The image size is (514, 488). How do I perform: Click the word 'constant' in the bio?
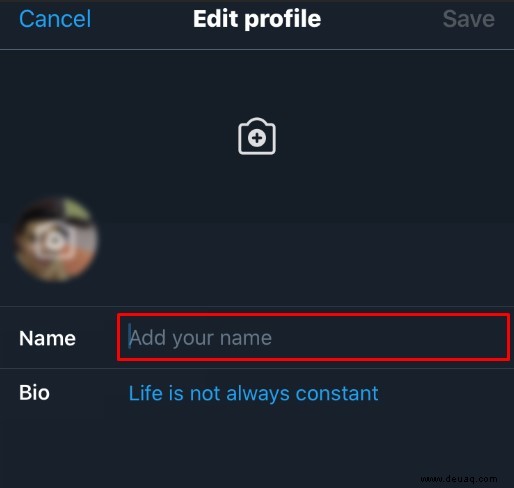[337, 393]
